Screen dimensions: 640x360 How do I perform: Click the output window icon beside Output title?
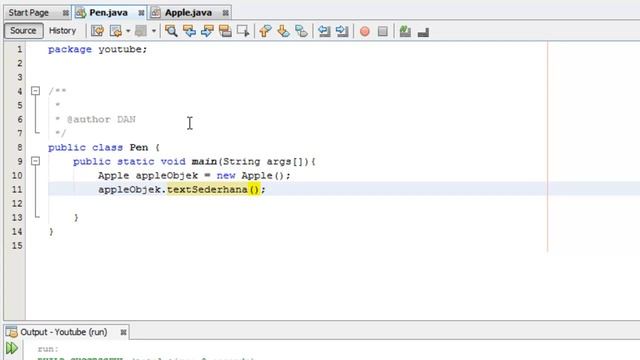pos(11,332)
